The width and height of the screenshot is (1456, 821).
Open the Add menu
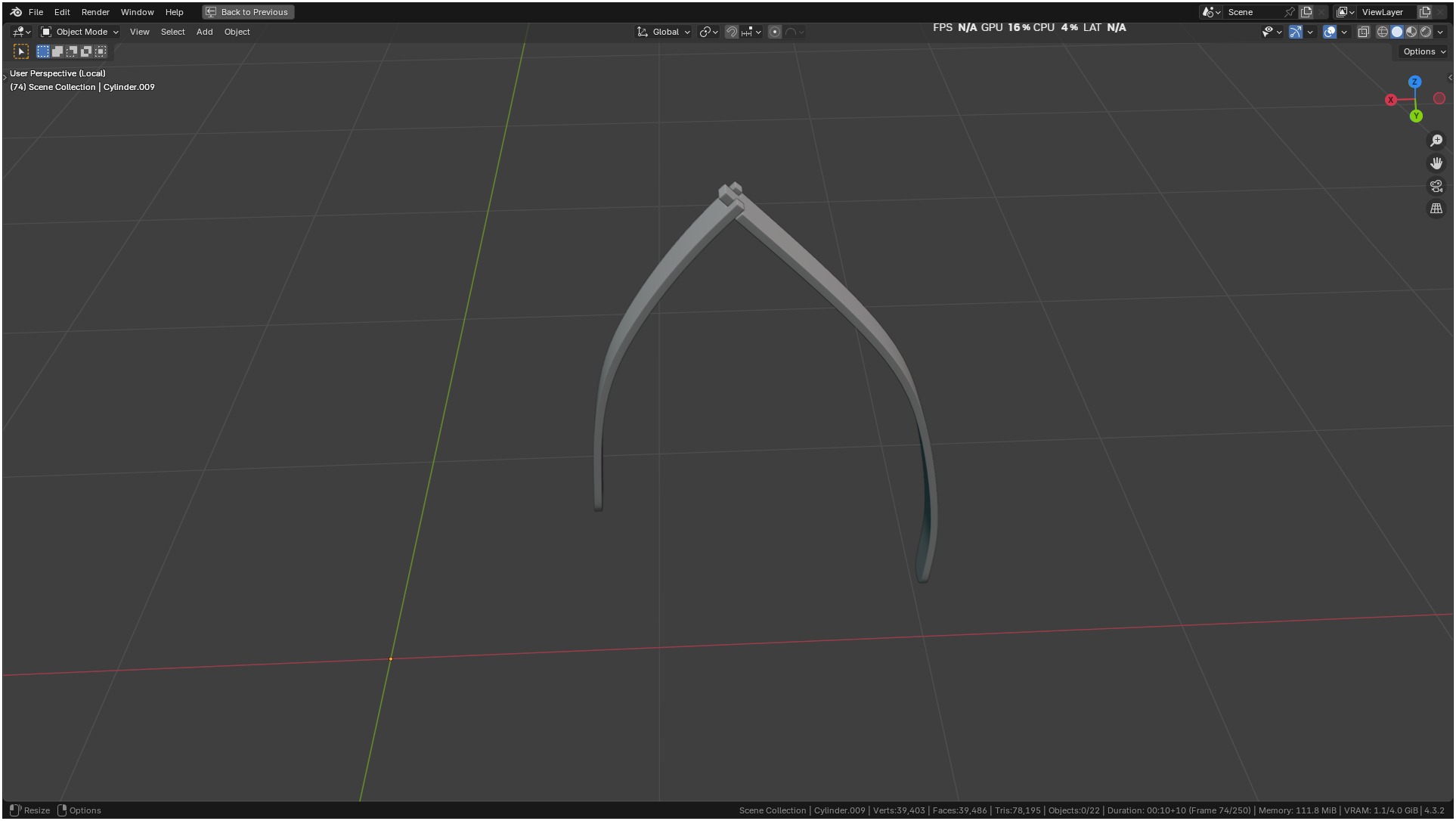204,32
